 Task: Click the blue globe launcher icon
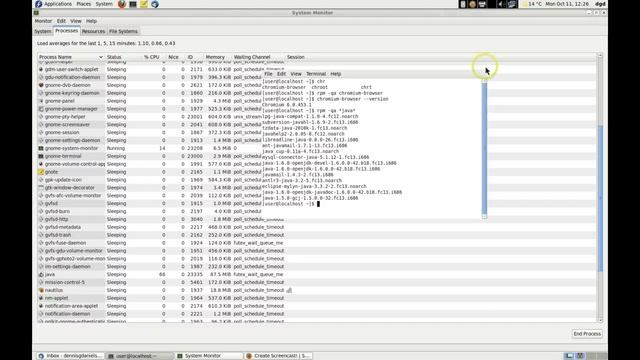[x=155, y=4]
